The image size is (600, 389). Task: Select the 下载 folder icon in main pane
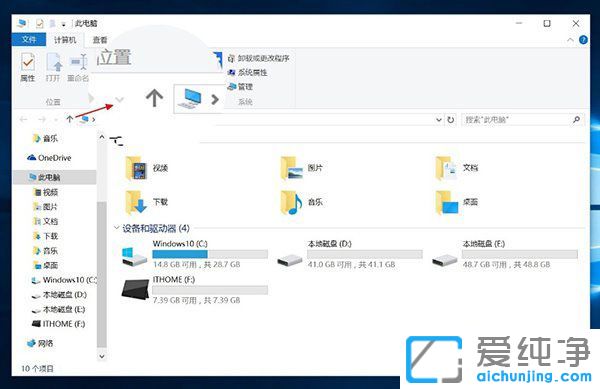(x=136, y=202)
